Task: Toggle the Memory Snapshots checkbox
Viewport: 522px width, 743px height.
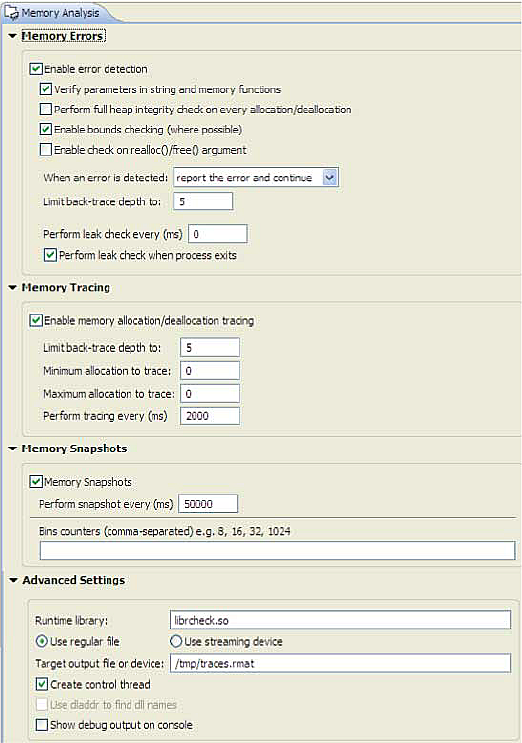Action: [x=36, y=482]
